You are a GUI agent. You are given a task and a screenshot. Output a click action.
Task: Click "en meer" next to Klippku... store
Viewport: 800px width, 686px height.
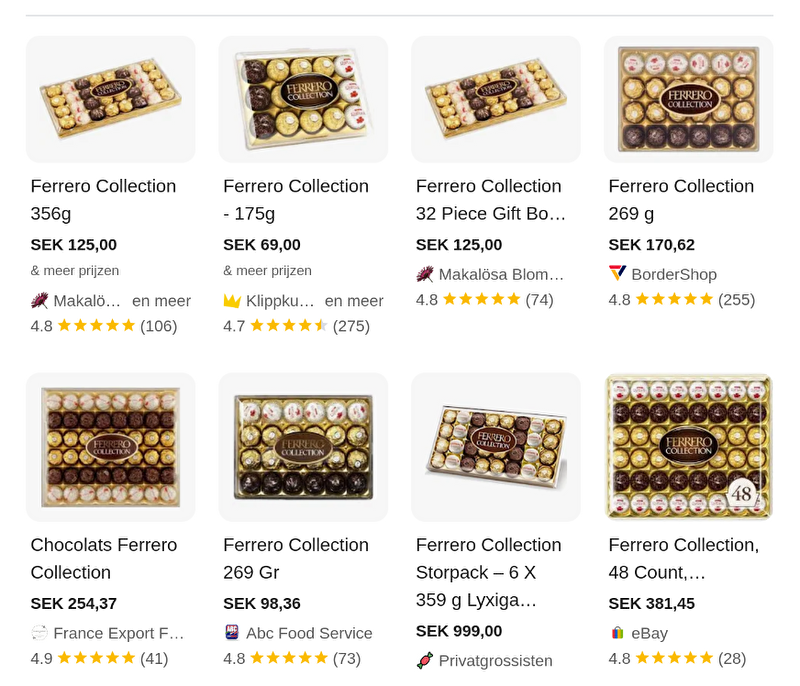pyautogui.click(x=354, y=300)
